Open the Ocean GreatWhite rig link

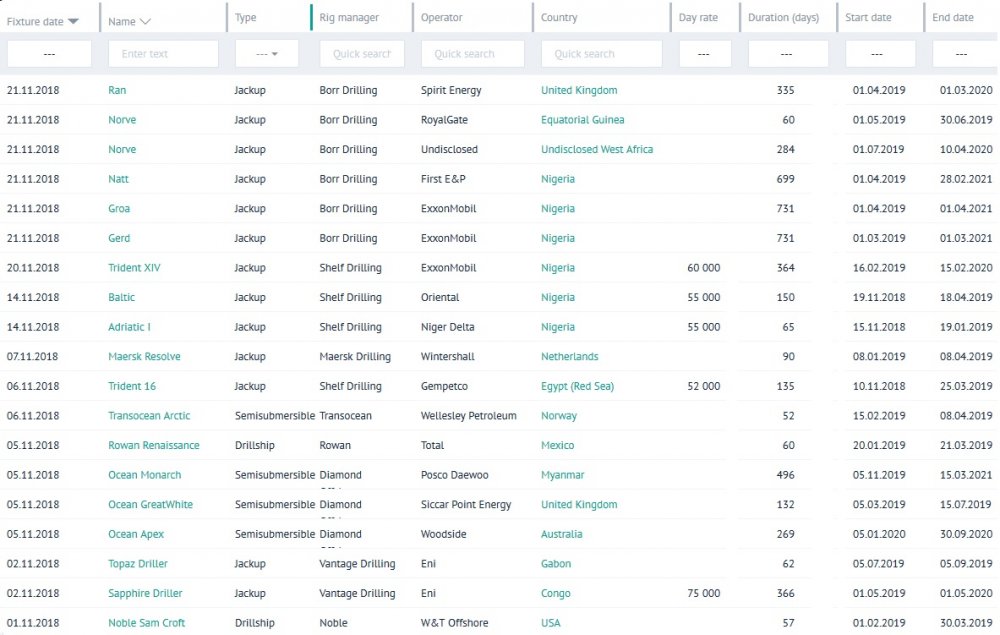pyautogui.click(x=151, y=504)
